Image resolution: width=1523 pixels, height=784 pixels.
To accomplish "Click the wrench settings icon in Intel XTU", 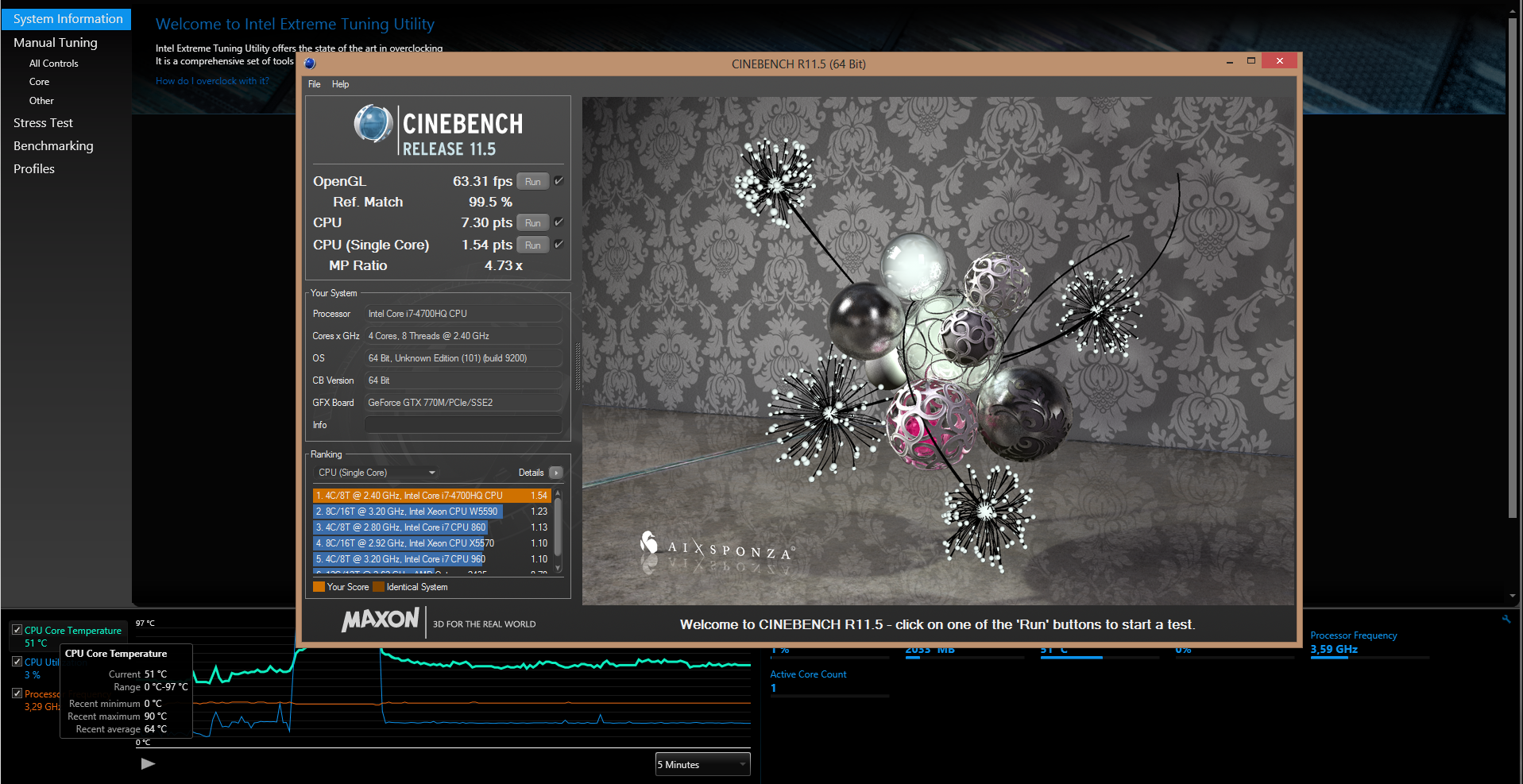I will pos(1506,619).
